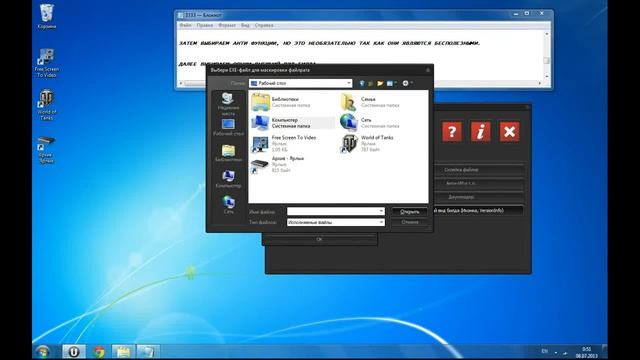Viewport: 640px width, 360px height.
Task: Click Склейка файлов button in builder window
Action: [461, 170]
